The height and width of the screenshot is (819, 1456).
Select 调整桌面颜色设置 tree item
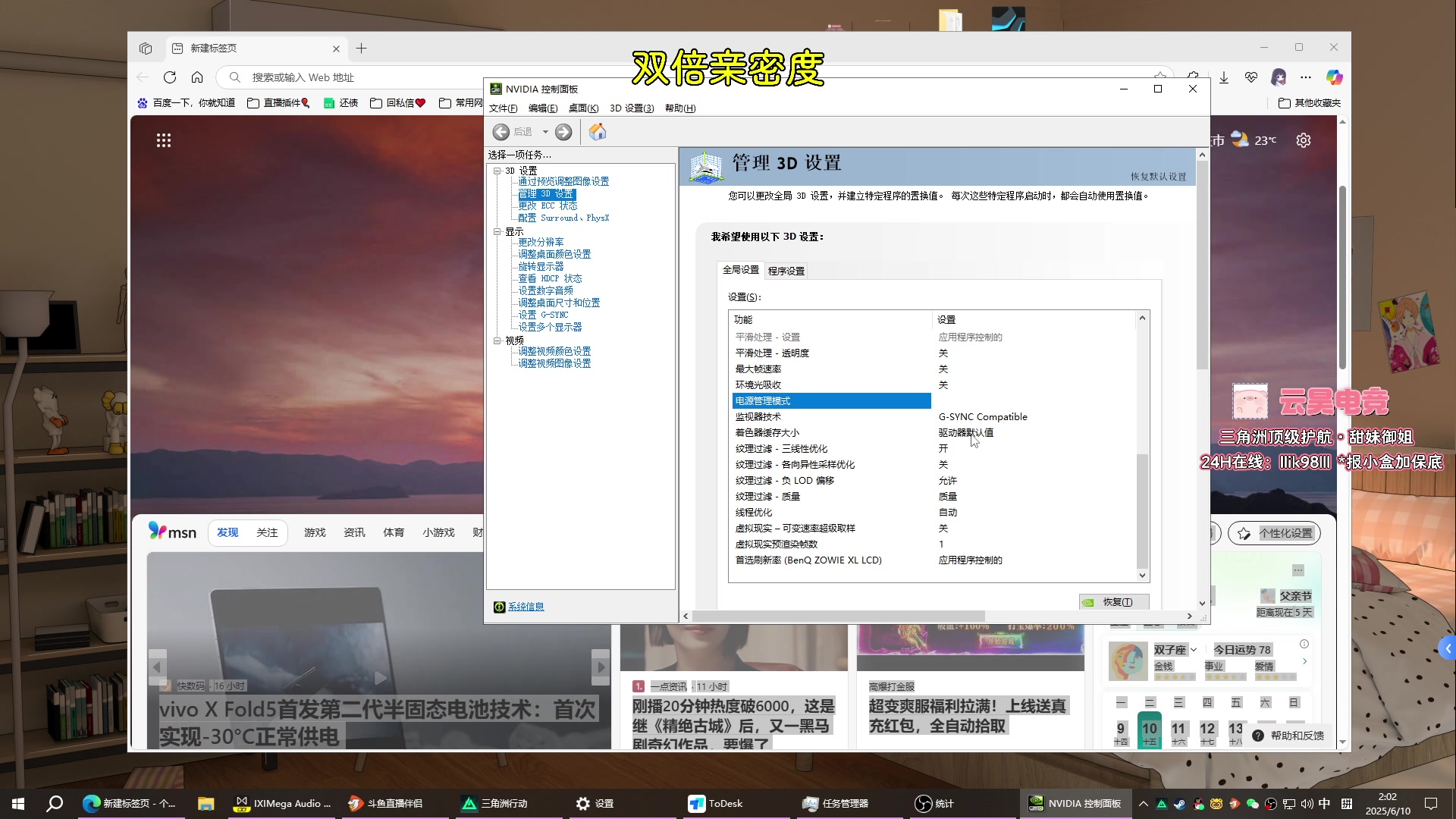(554, 255)
